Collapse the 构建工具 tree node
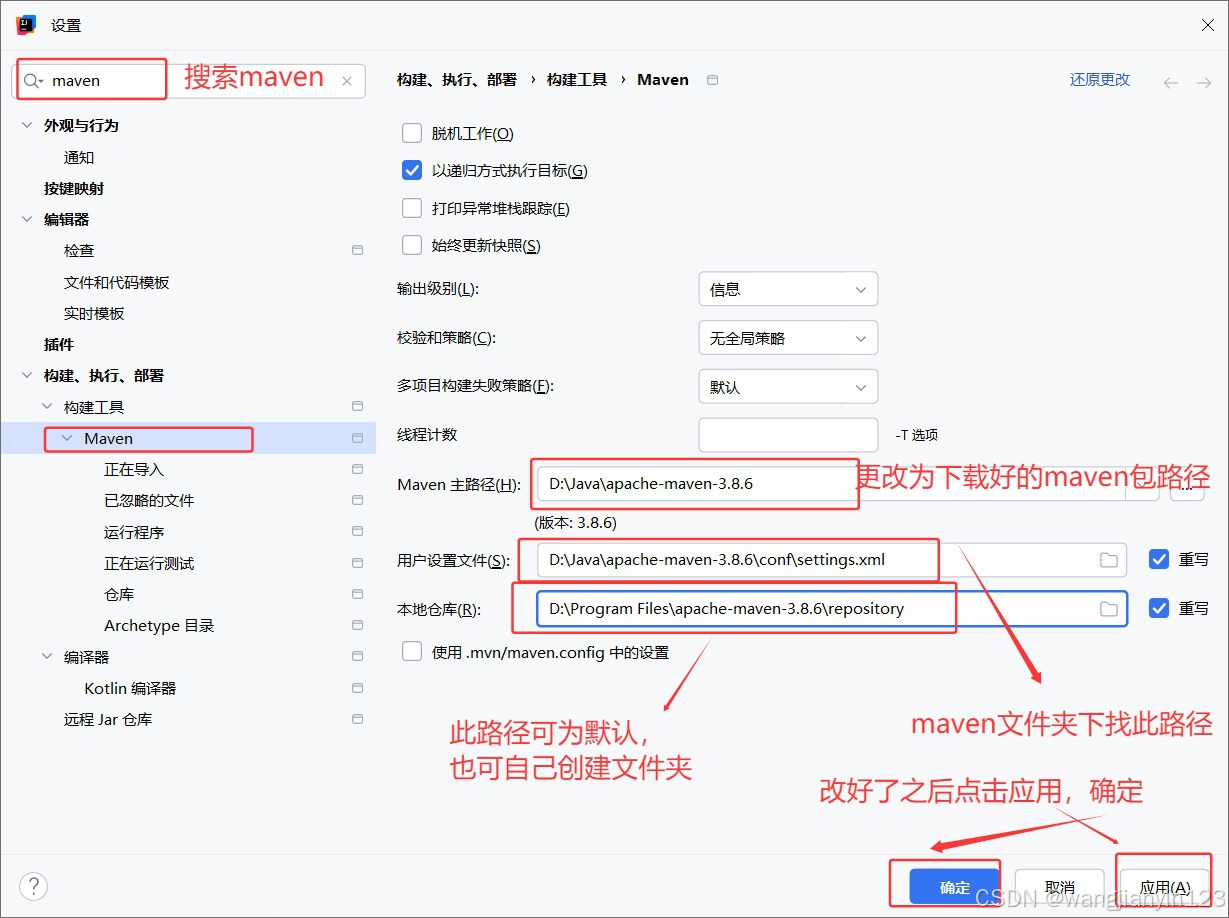Viewport: 1229px width, 918px height. (x=47, y=407)
